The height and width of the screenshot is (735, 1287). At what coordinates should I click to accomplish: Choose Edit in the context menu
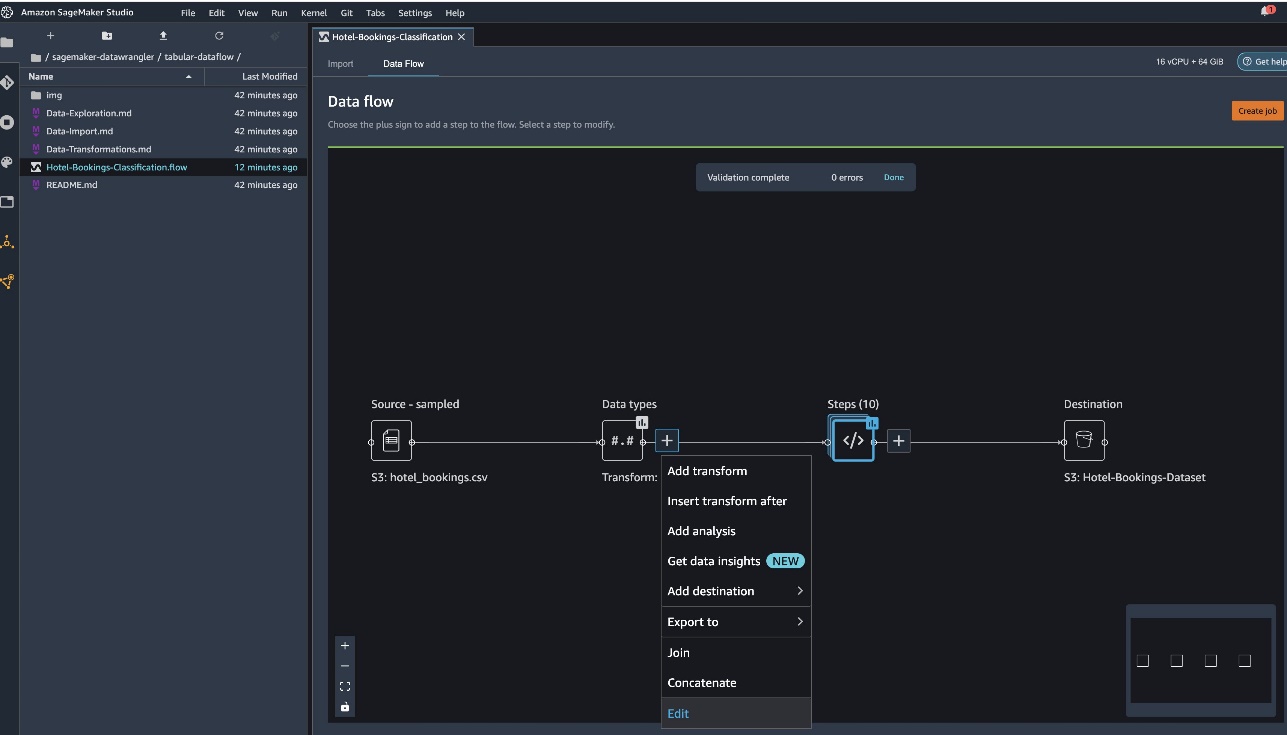click(x=736, y=713)
